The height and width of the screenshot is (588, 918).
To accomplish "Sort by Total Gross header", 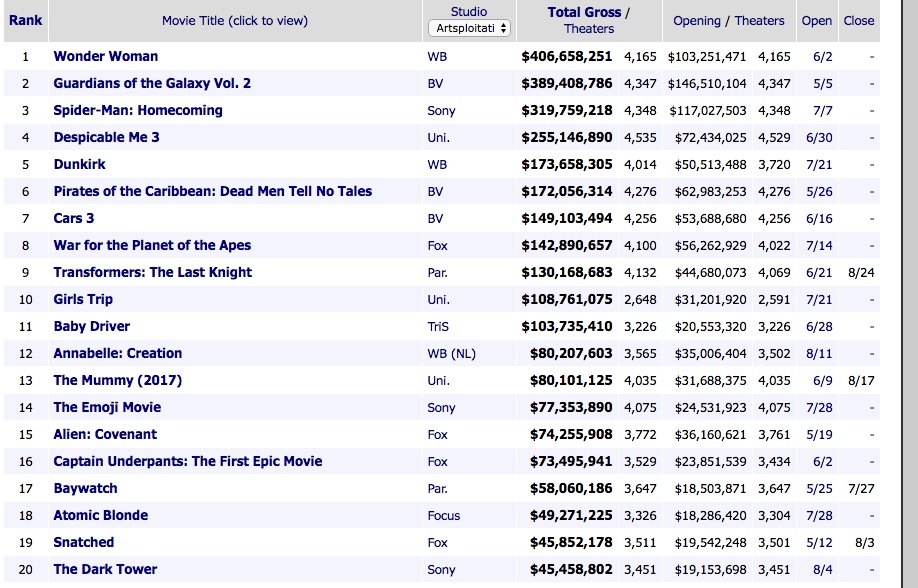I will tap(584, 12).
